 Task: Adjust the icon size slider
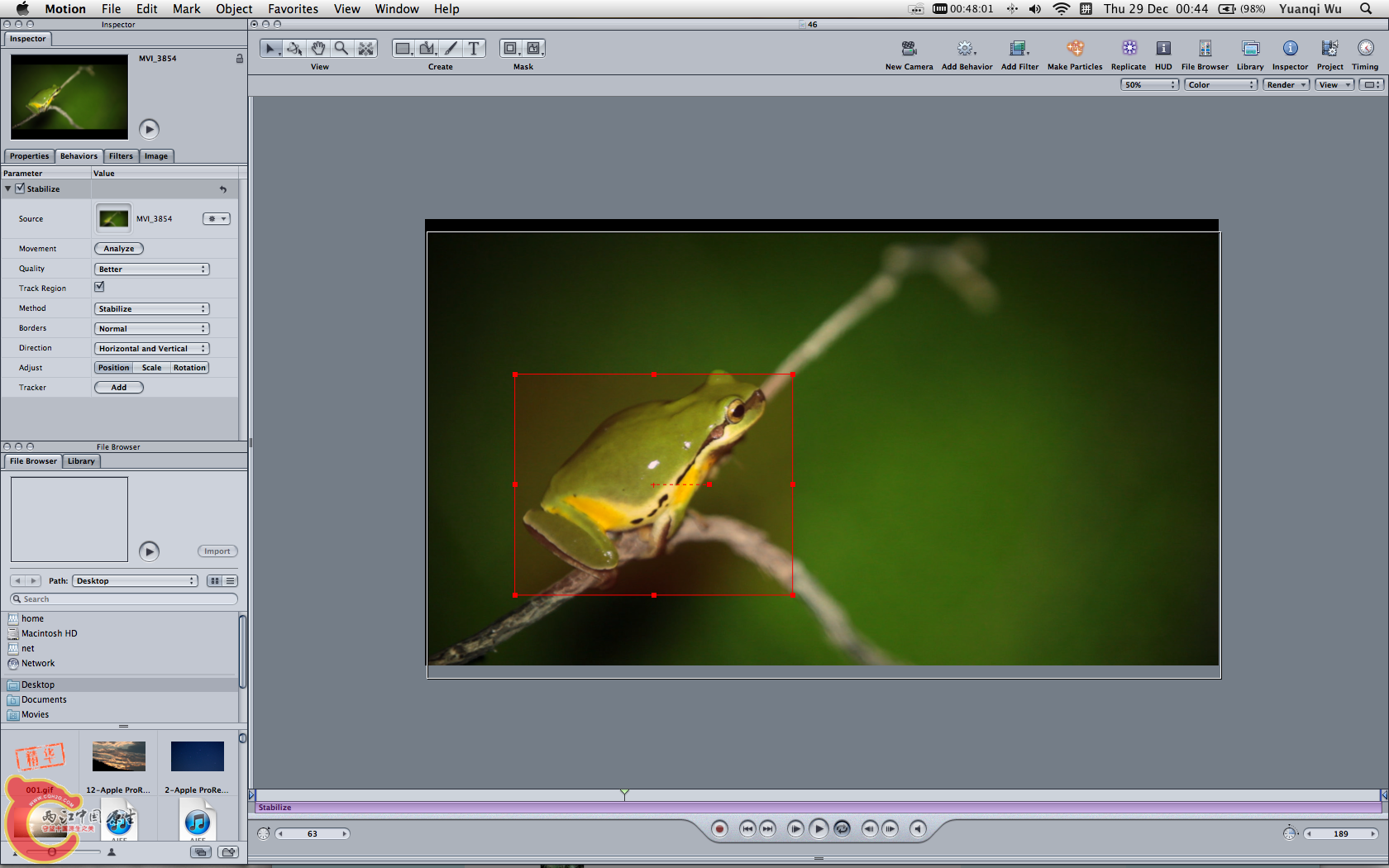(52, 851)
